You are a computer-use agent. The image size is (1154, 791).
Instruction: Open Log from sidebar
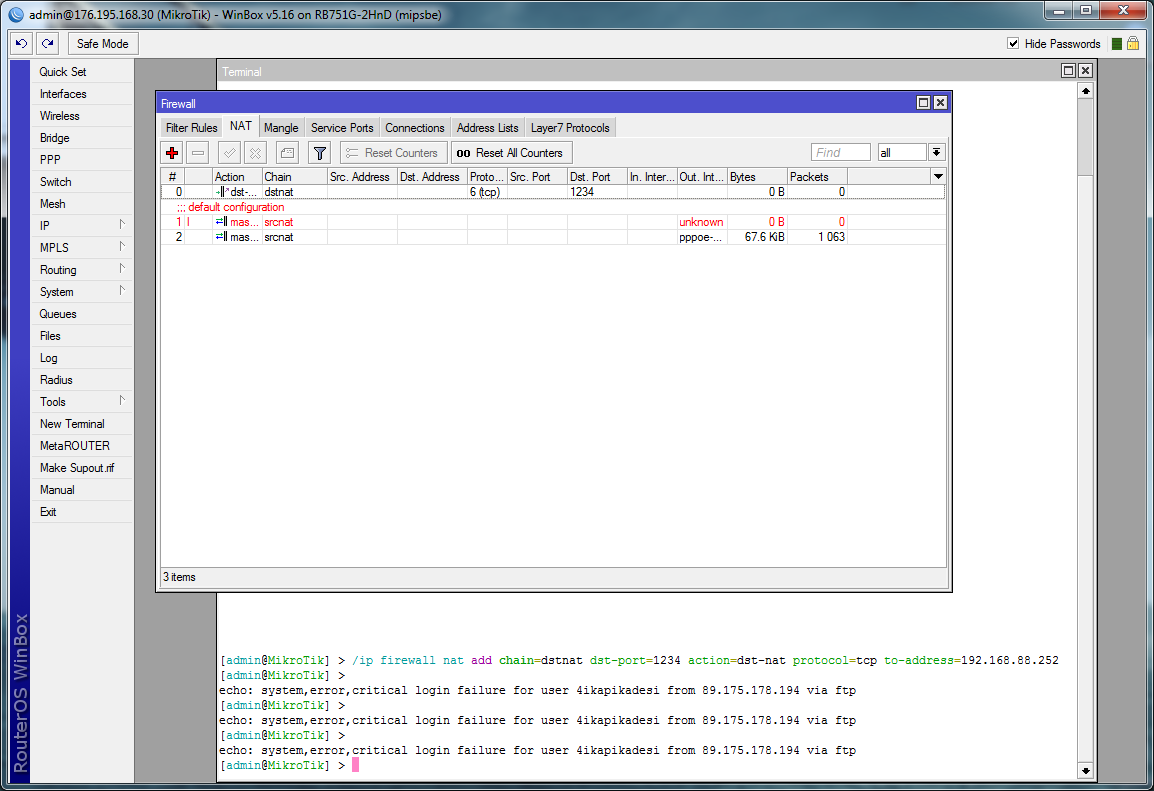point(82,358)
